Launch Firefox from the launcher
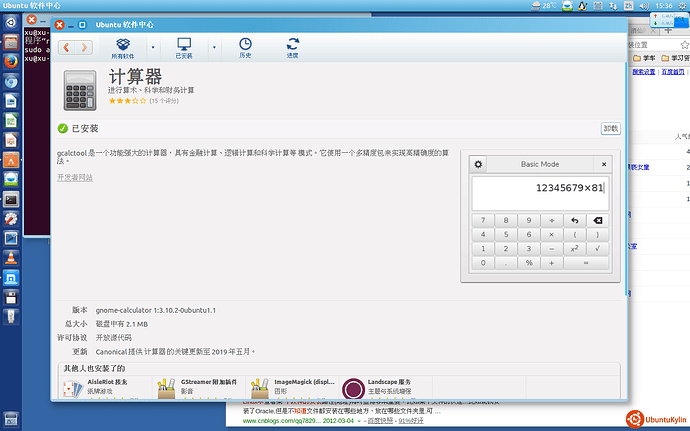This screenshot has width=690, height=431. (11, 61)
